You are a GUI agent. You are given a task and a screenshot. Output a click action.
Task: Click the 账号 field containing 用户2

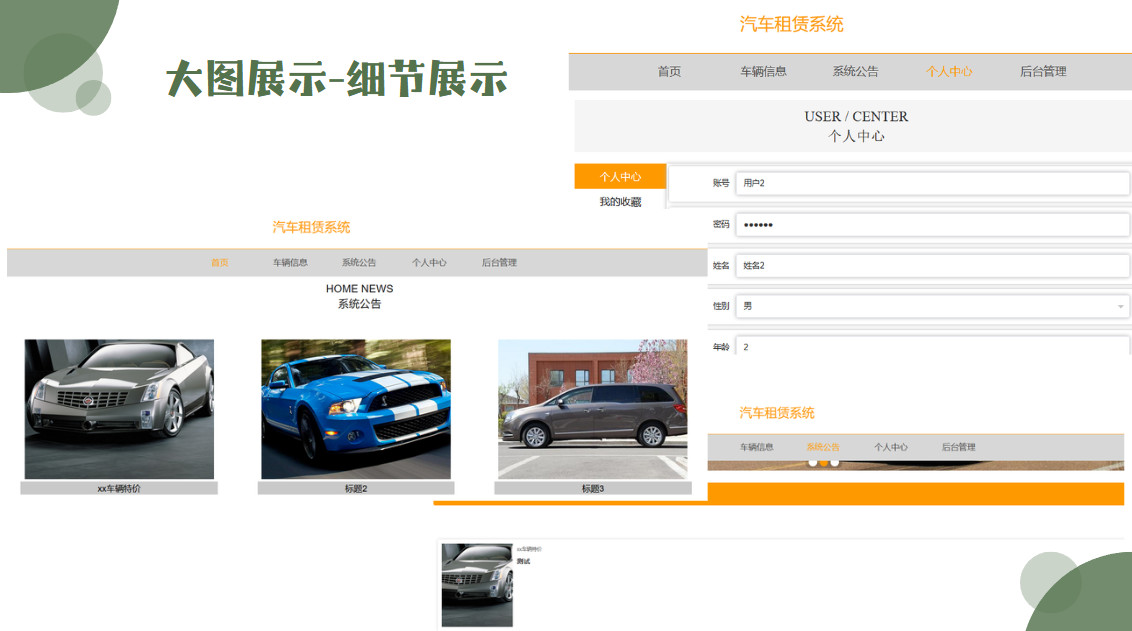point(932,183)
